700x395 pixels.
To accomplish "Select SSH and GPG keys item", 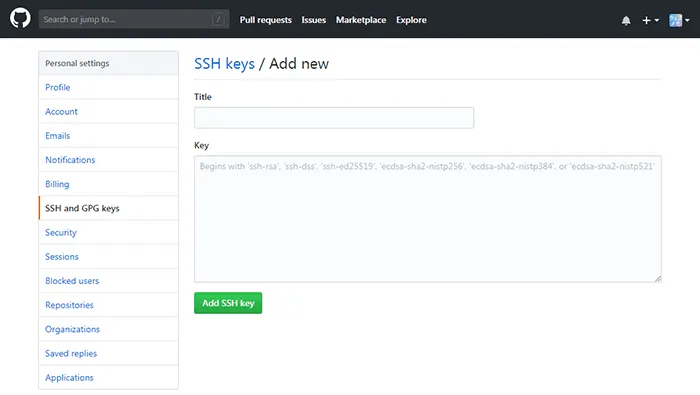I will (x=108, y=208).
